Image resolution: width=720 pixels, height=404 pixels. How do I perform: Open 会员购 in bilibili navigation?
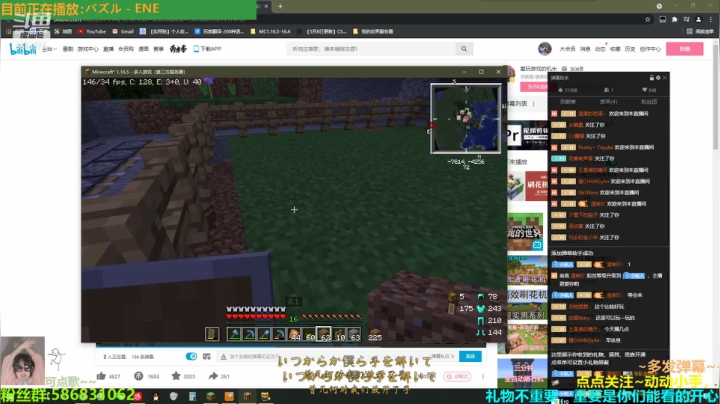[x=126, y=49]
